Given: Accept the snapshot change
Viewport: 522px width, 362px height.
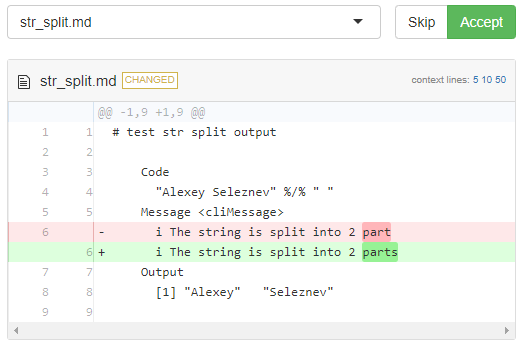Looking at the screenshot, I should pyautogui.click(x=481, y=22).
